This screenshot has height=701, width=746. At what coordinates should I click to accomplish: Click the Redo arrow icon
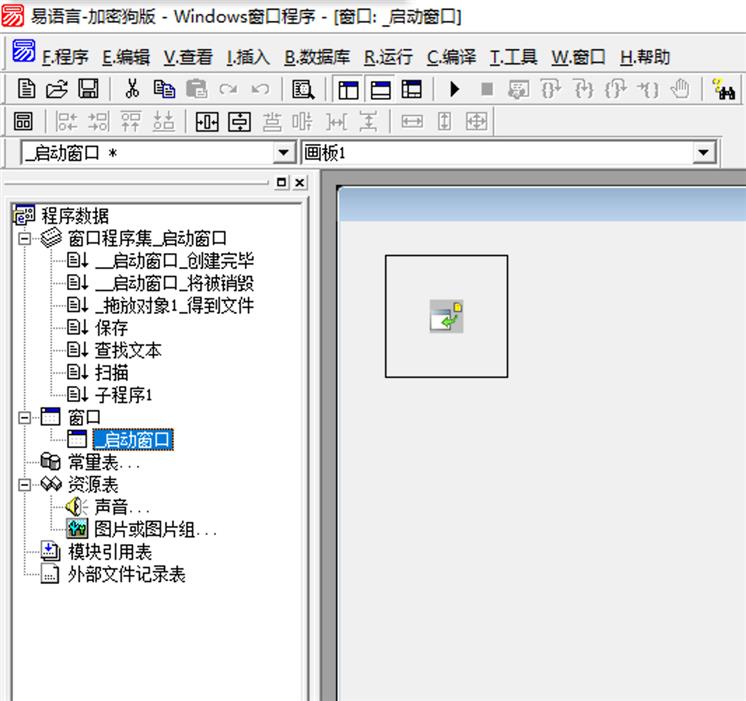point(228,89)
